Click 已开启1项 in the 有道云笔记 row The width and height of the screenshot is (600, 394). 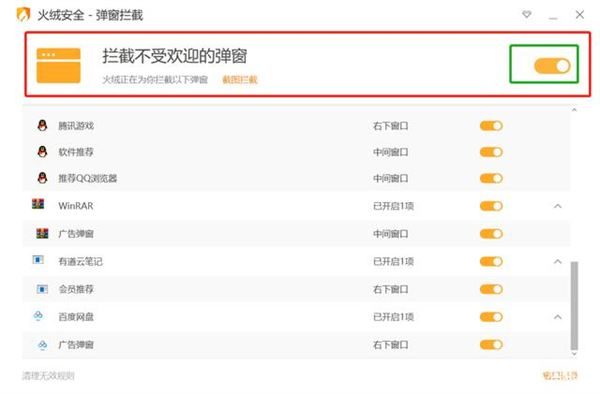(393, 262)
